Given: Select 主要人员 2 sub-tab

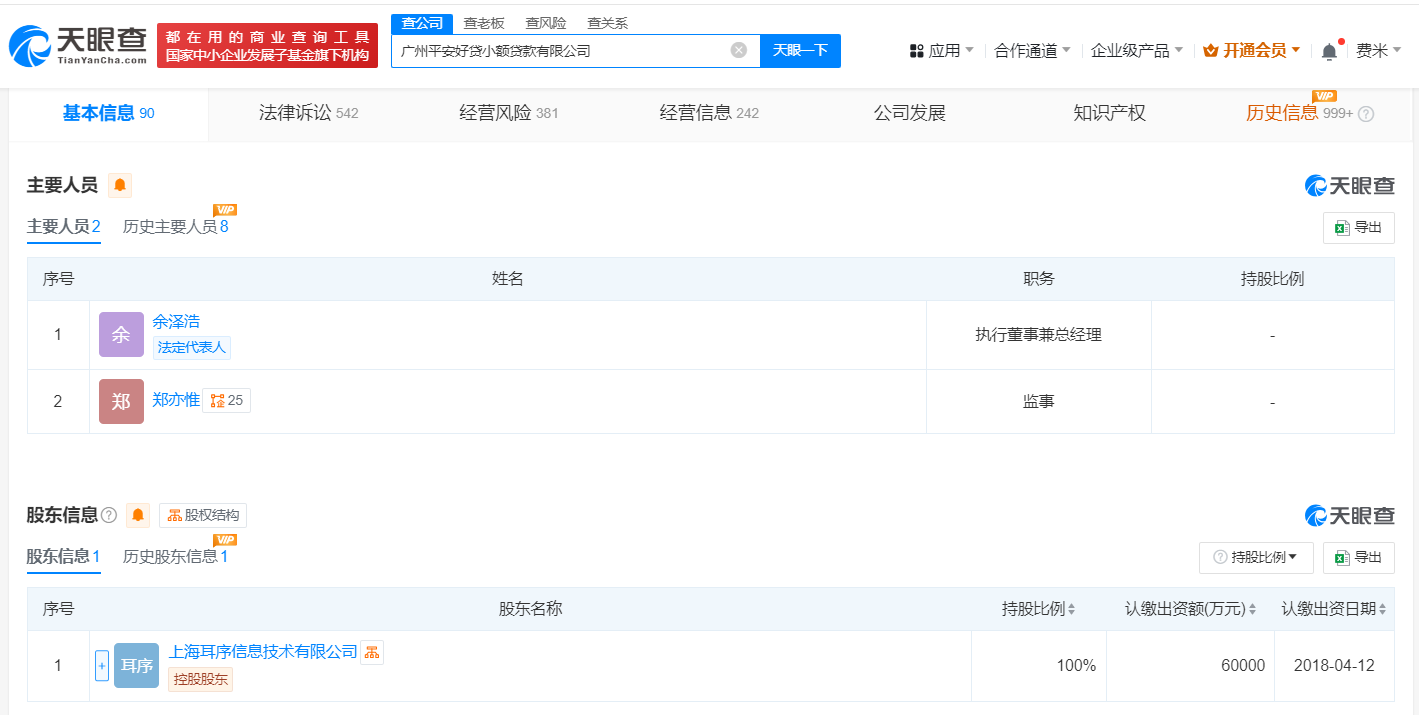Looking at the screenshot, I should coord(64,227).
